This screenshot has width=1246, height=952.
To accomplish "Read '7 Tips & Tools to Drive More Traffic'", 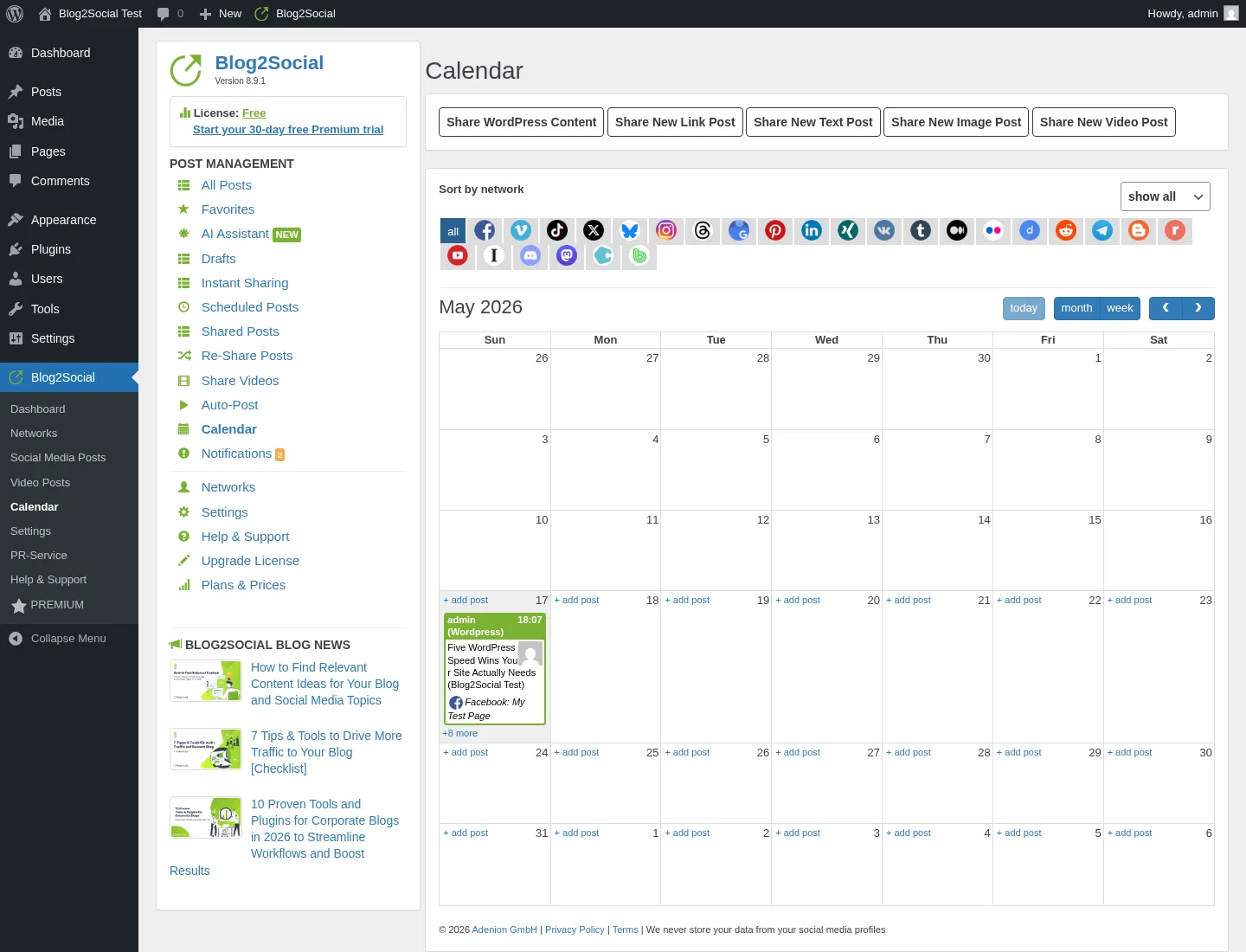I will click(x=326, y=752).
